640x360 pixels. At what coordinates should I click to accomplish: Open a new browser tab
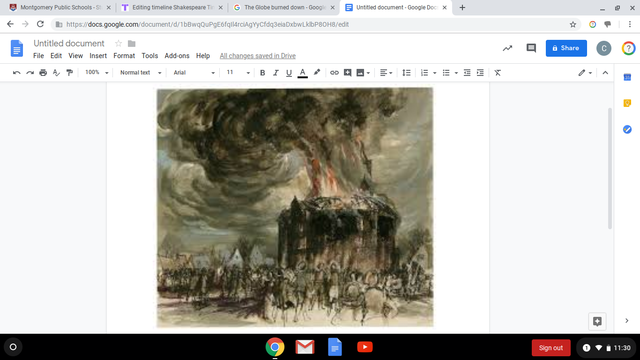pyautogui.click(x=462, y=7)
